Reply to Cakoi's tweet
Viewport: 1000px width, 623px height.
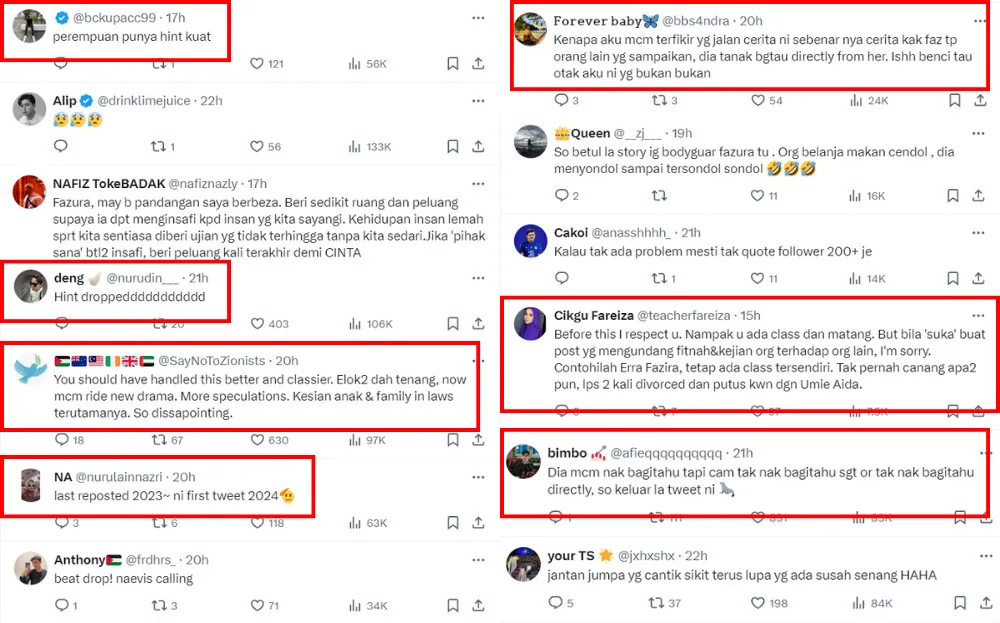pos(560,279)
